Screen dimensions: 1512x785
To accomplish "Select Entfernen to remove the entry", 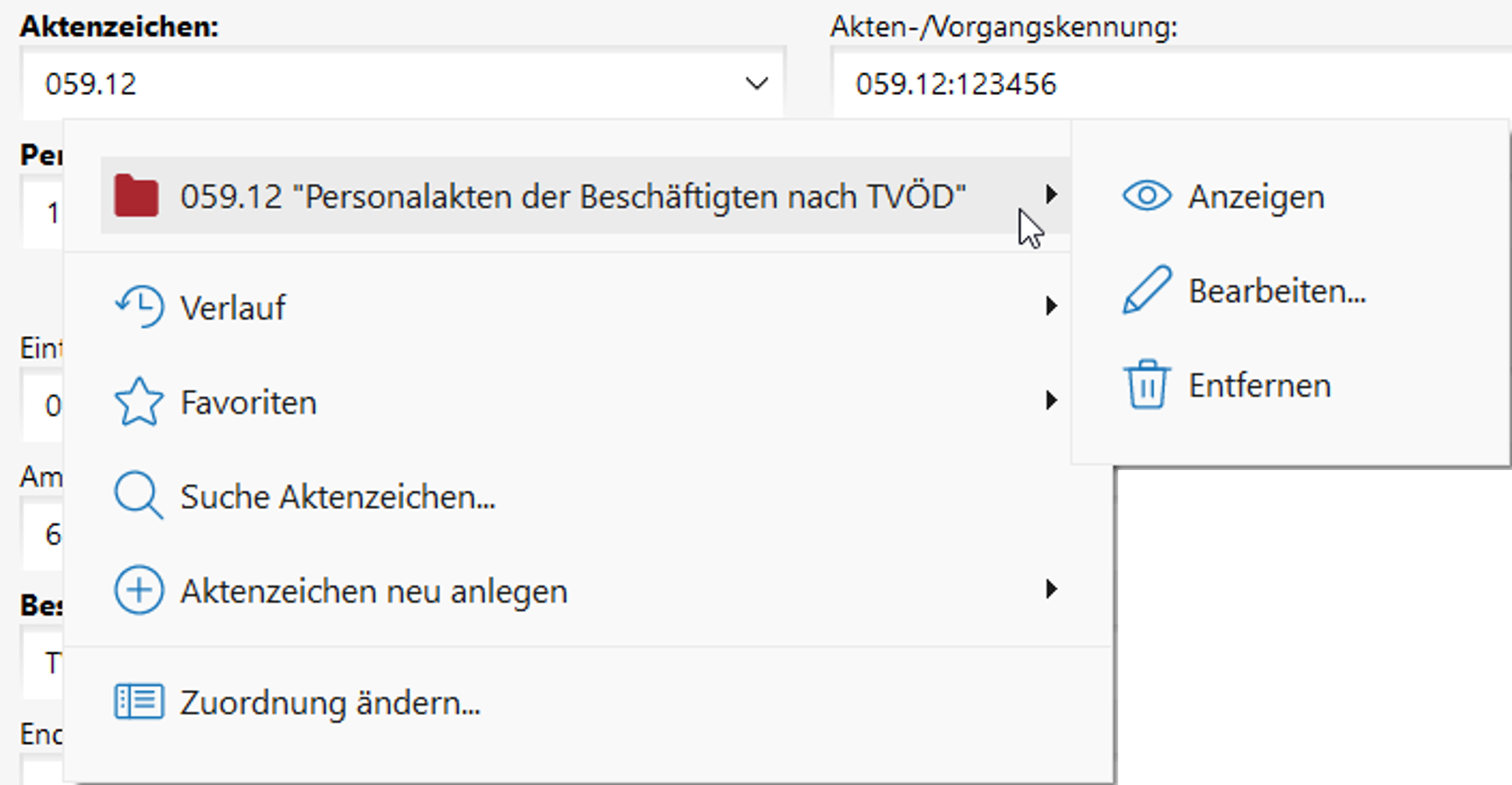I will 1259,386.
